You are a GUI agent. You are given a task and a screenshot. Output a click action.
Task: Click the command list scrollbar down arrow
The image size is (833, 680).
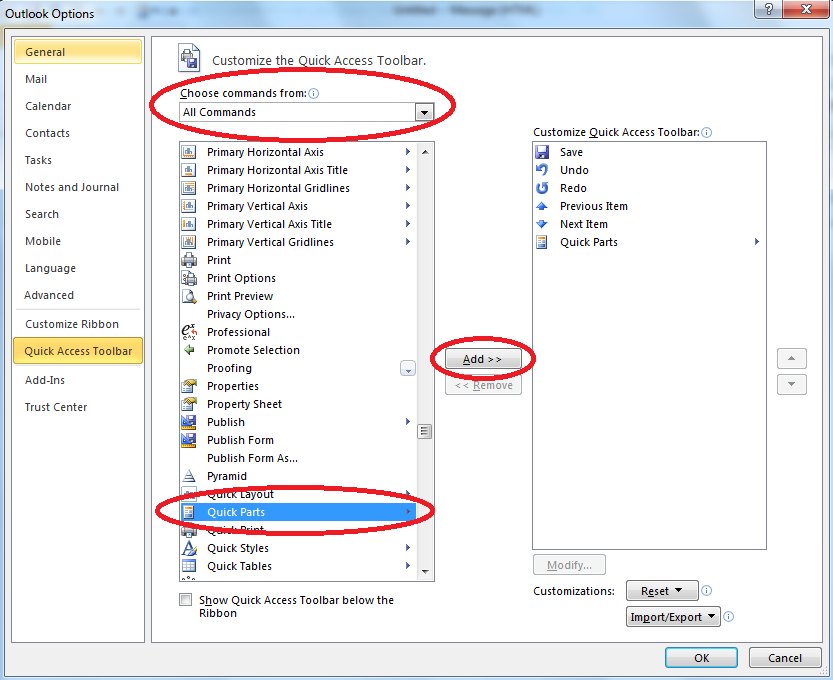tap(425, 573)
